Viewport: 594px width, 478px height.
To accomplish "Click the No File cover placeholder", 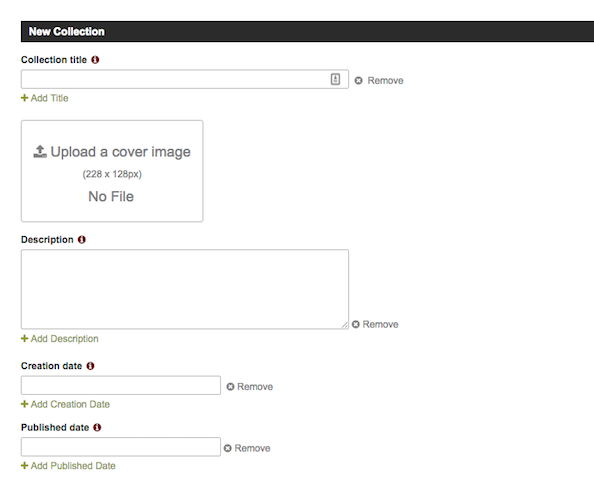I will click(x=111, y=197).
